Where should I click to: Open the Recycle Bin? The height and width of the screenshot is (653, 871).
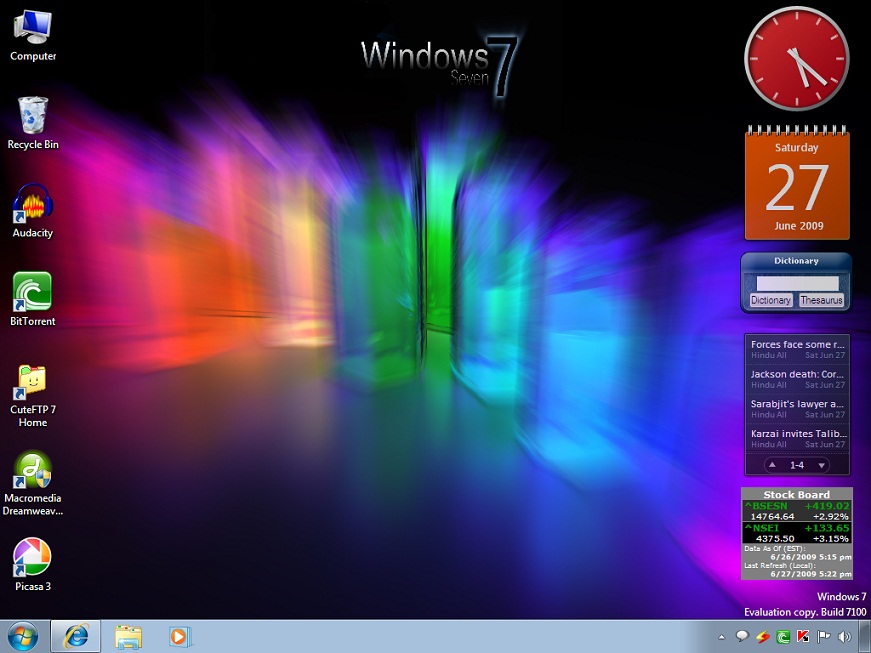(x=32, y=116)
